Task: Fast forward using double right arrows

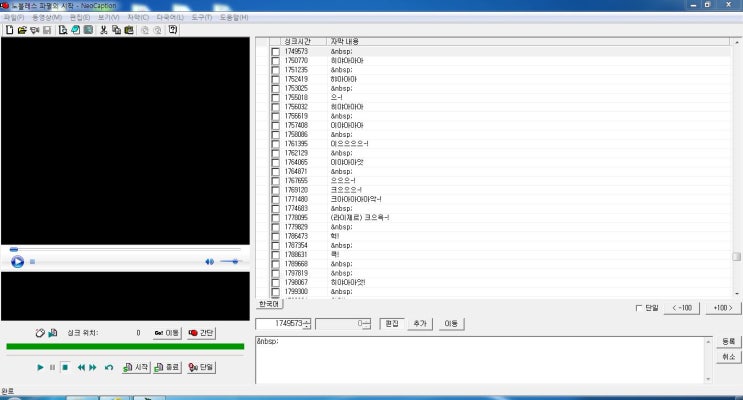Action: 93,367
